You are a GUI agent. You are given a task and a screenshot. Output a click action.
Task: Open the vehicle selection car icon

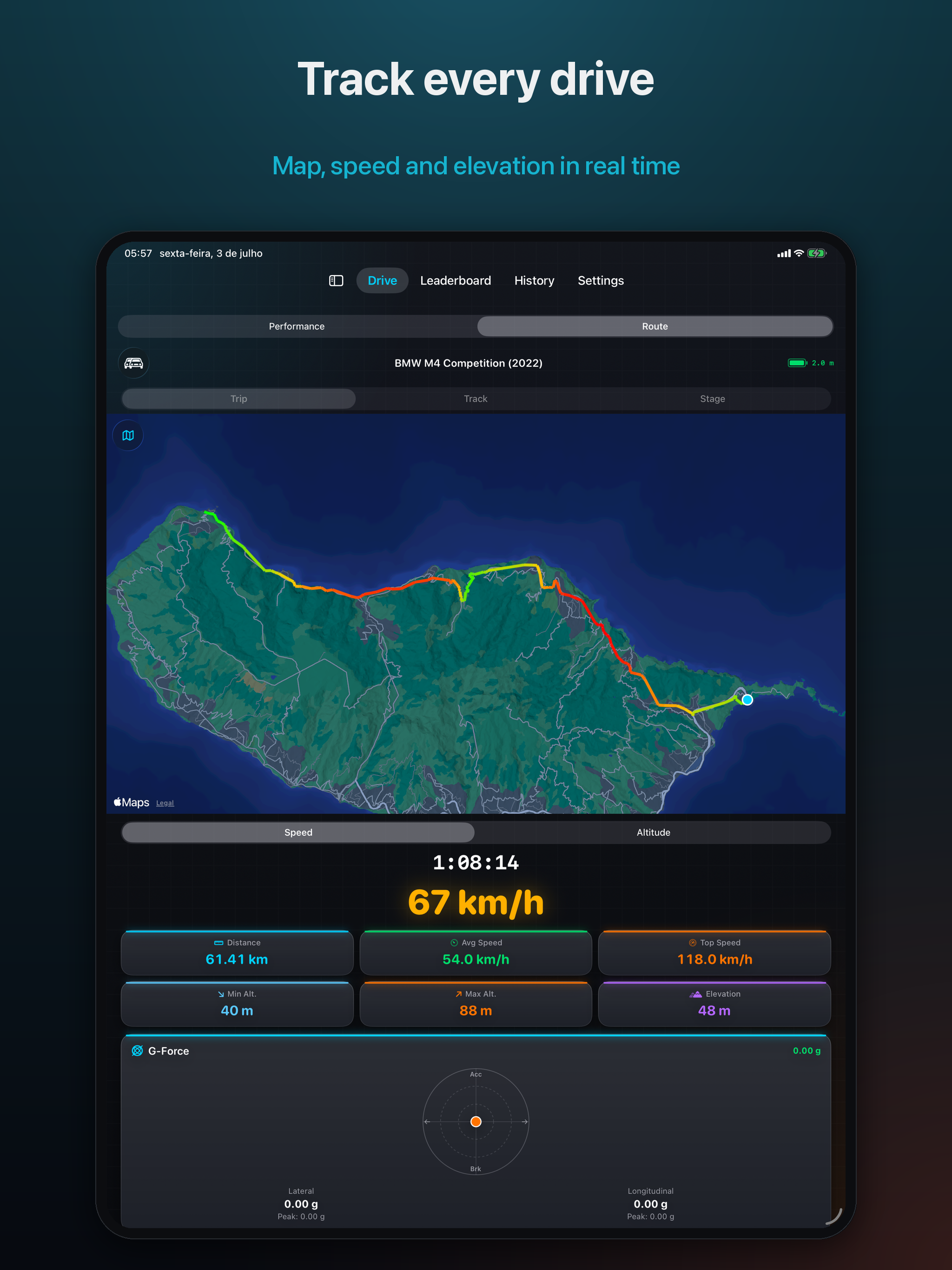(x=134, y=363)
